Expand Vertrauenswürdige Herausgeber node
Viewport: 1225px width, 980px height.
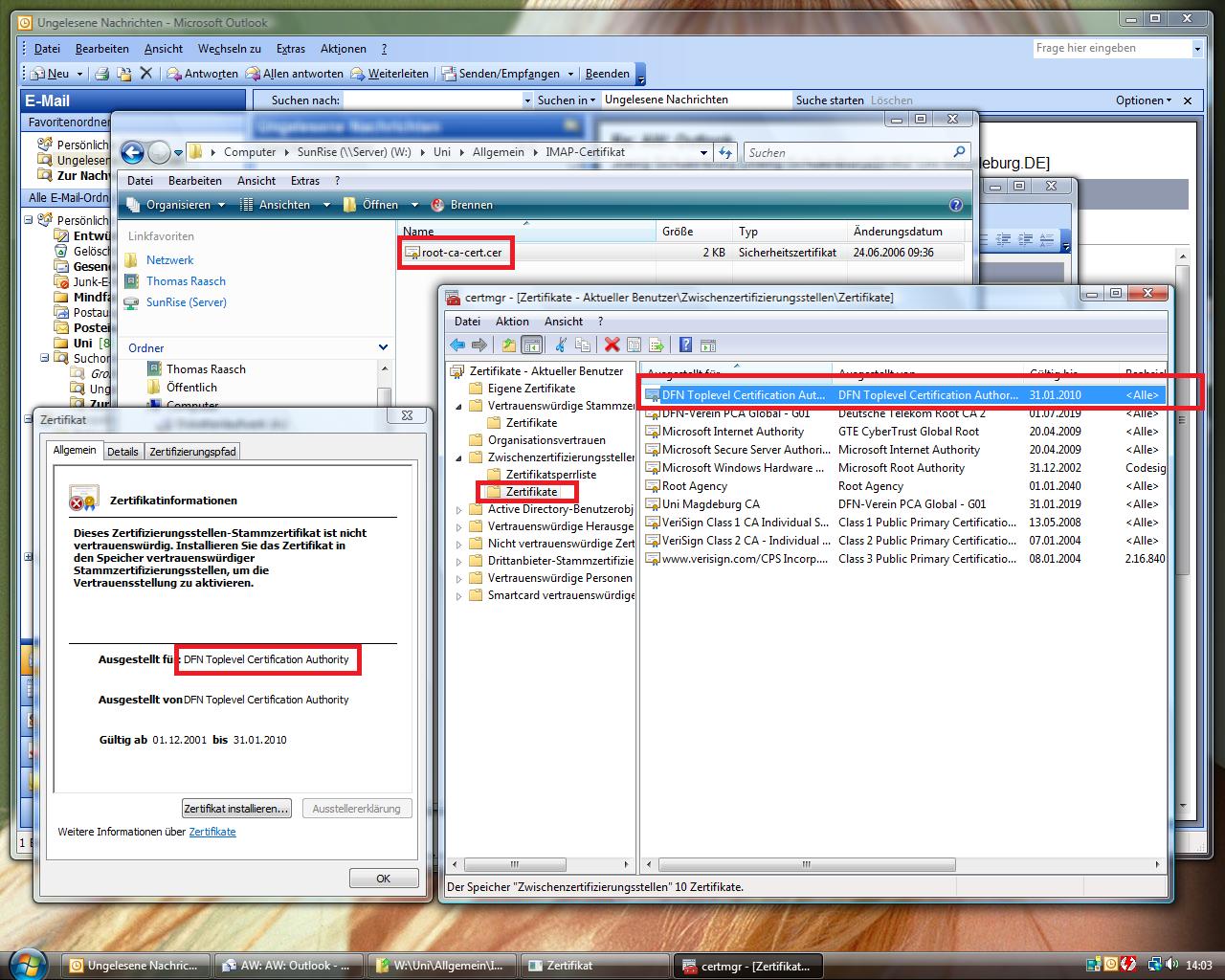(x=458, y=526)
